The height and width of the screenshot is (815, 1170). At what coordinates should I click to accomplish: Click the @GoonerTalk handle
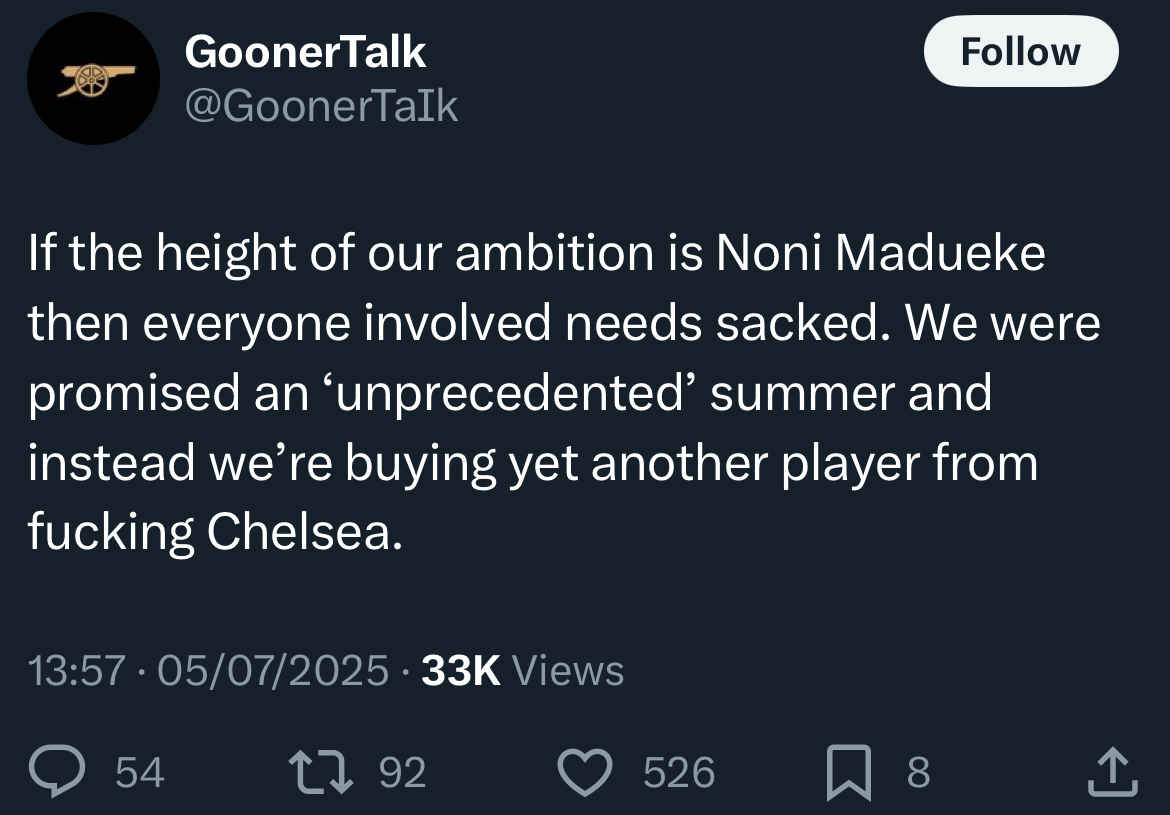321,107
